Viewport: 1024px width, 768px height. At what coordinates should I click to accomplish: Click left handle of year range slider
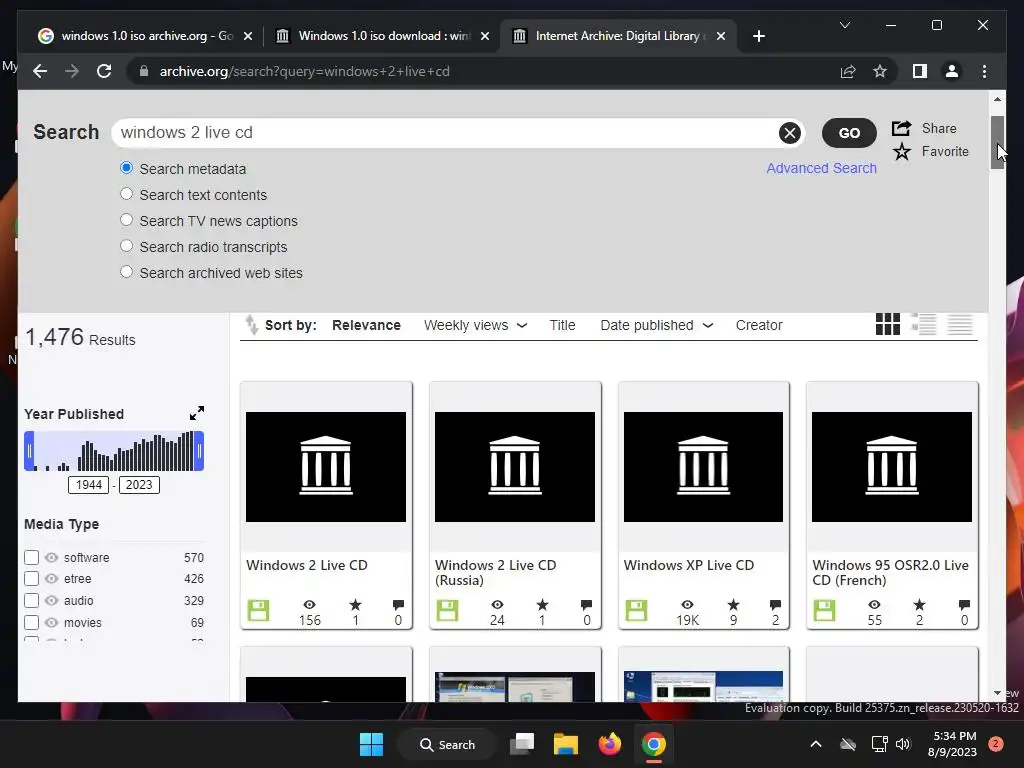(x=29, y=451)
